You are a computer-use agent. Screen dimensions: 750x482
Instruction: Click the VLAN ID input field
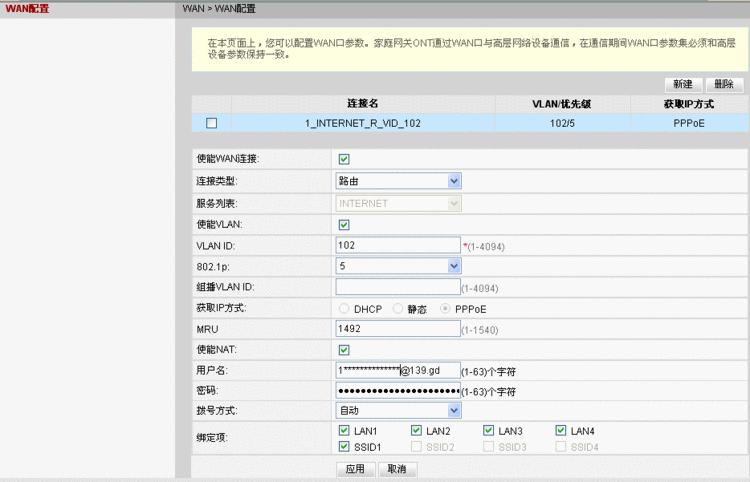click(398, 245)
